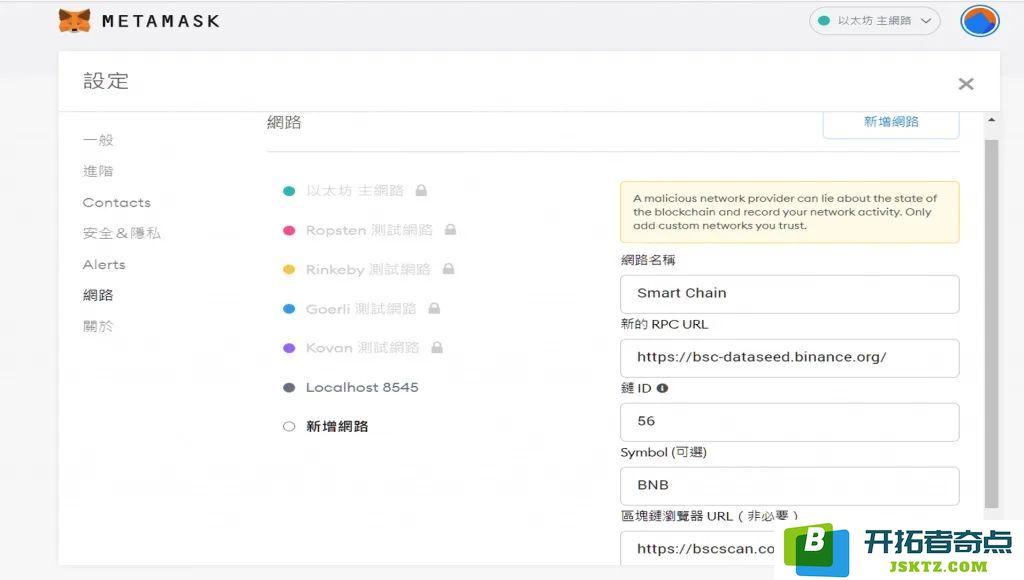Click the 設定 page title

106,81
